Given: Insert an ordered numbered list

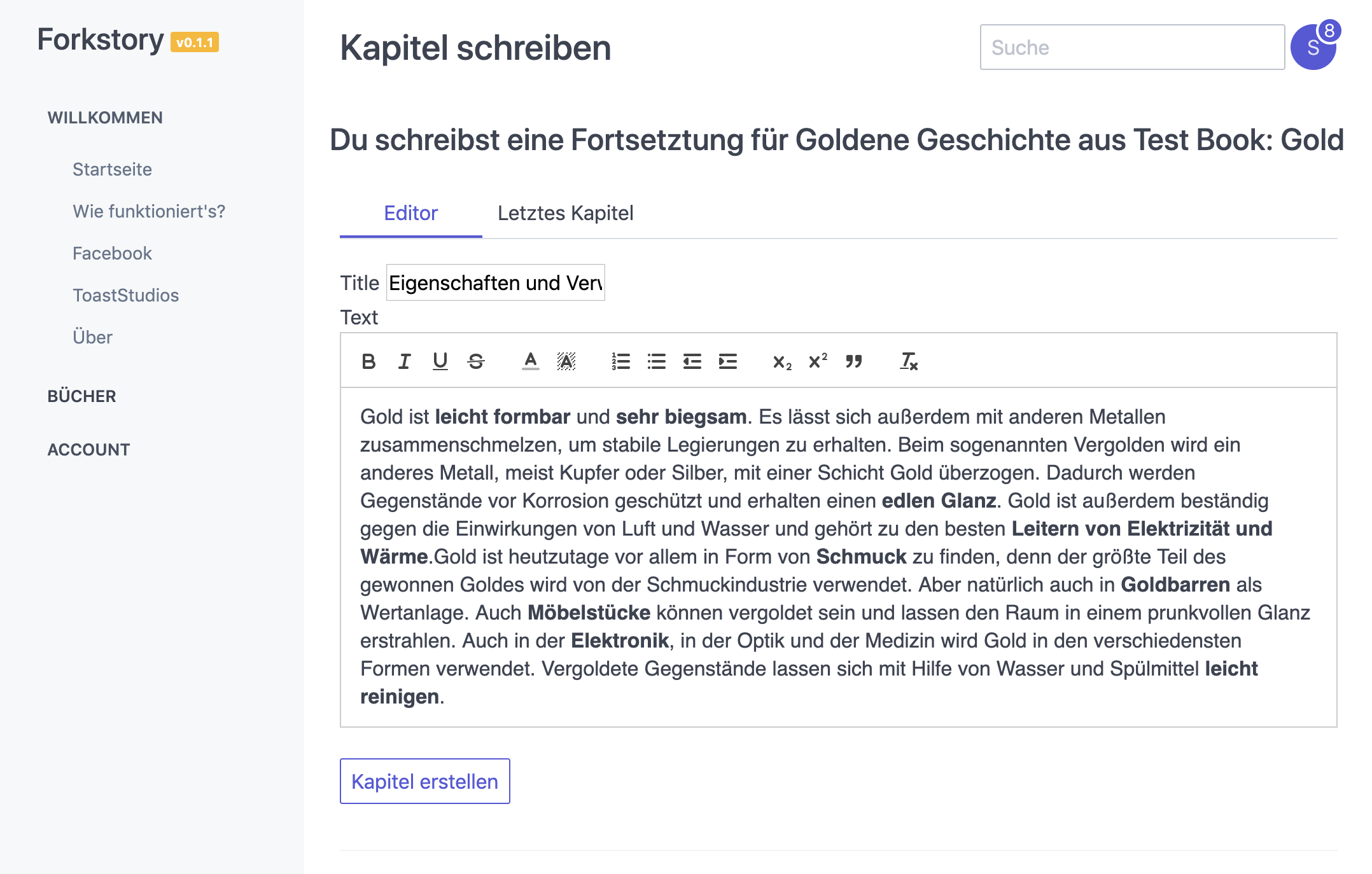Looking at the screenshot, I should (x=620, y=361).
